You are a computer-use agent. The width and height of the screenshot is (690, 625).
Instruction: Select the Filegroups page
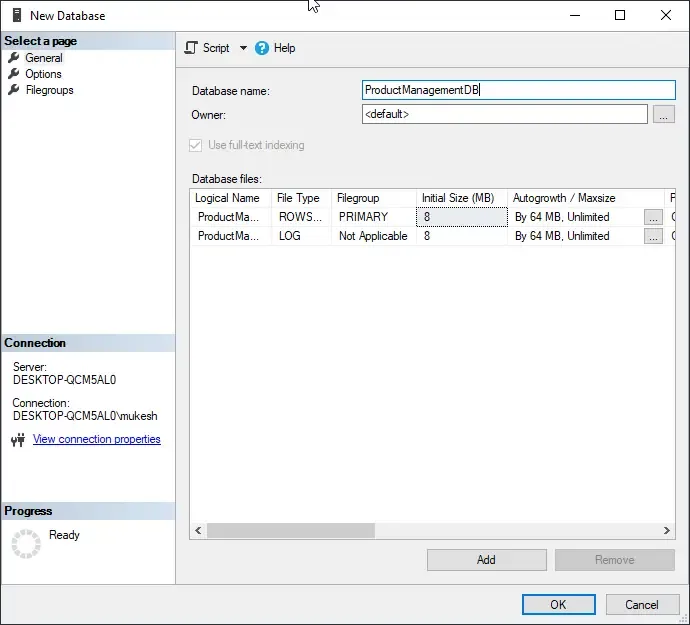click(x=49, y=90)
